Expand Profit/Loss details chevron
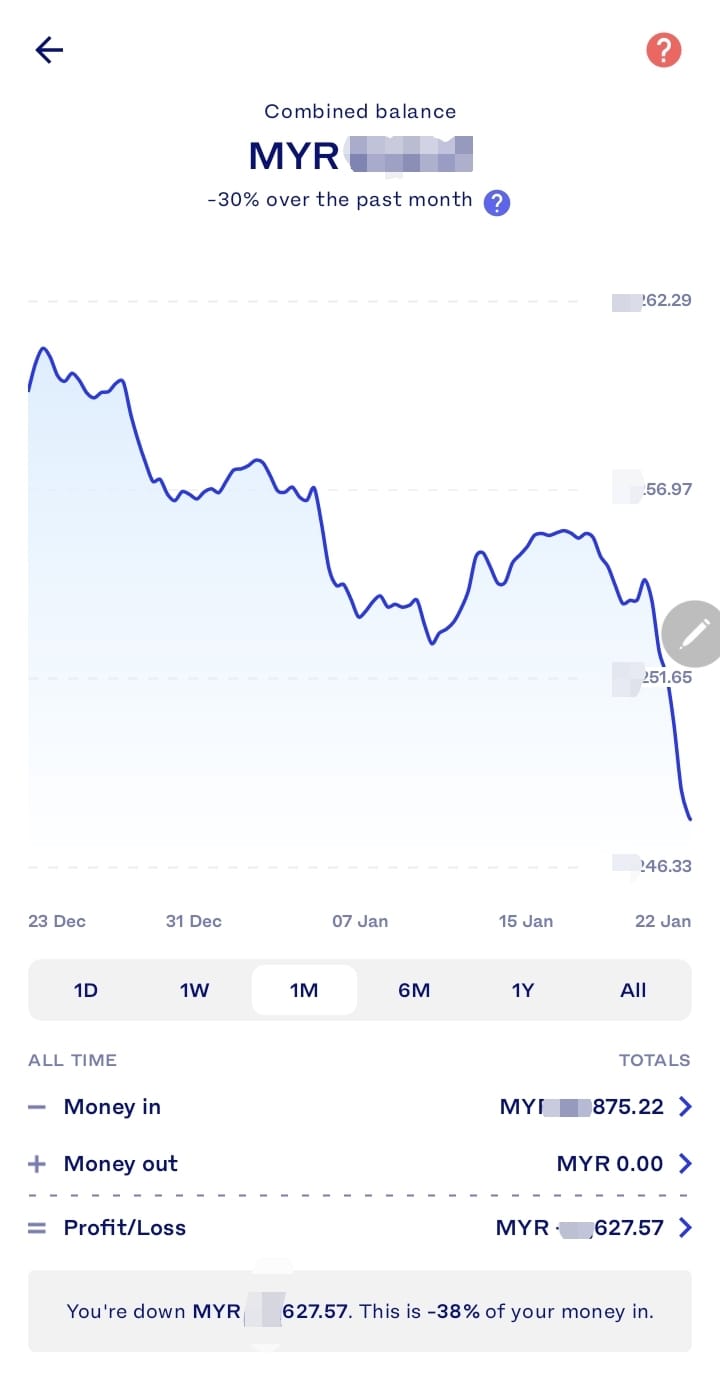 click(685, 1228)
